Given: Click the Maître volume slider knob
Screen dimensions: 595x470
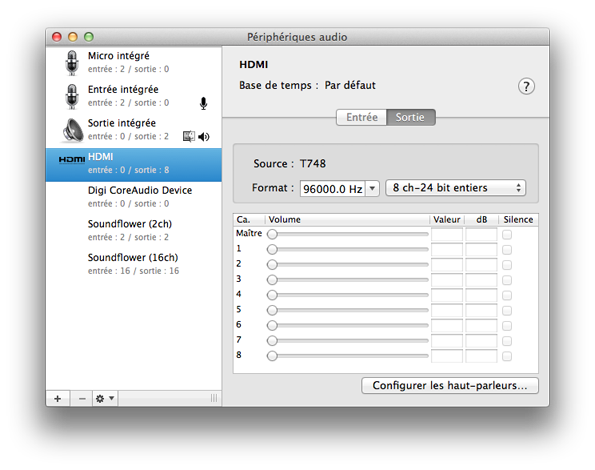Looking at the screenshot, I should pos(272,234).
